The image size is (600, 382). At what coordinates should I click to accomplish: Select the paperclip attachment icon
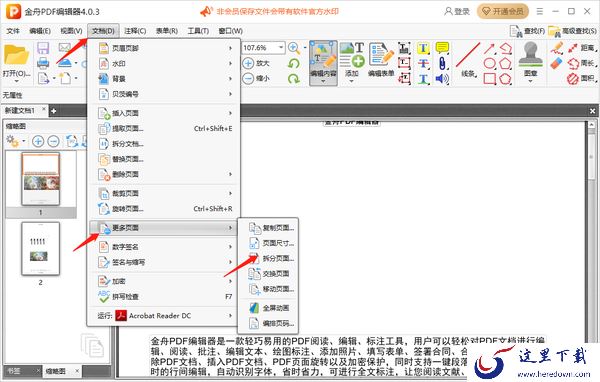coord(442,63)
